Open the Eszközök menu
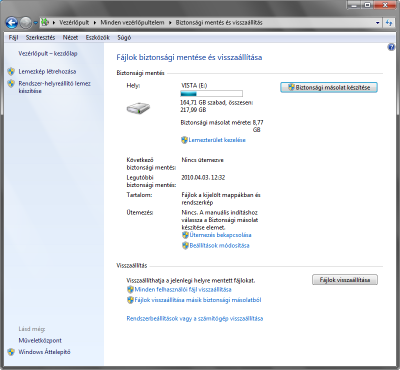Viewport: 400px width, 370px height. [98, 38]
